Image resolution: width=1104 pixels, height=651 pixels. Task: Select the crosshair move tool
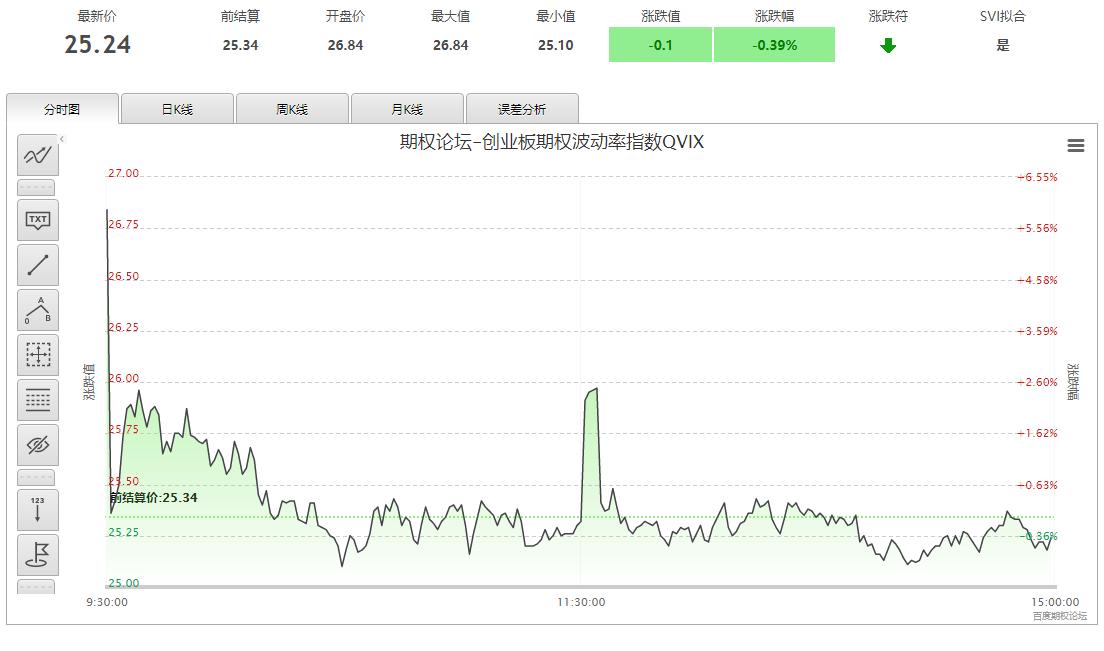pos(37,354)
